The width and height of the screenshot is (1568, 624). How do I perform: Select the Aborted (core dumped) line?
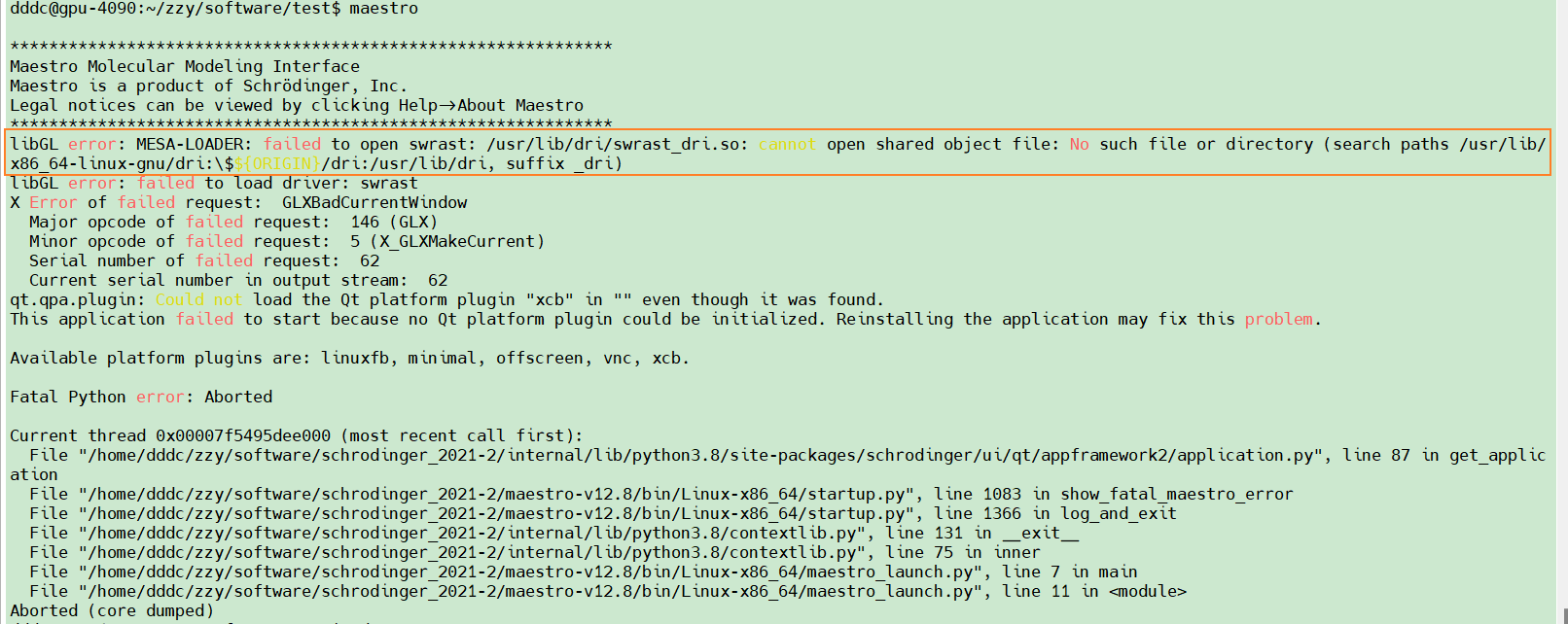tap(112, 610)
